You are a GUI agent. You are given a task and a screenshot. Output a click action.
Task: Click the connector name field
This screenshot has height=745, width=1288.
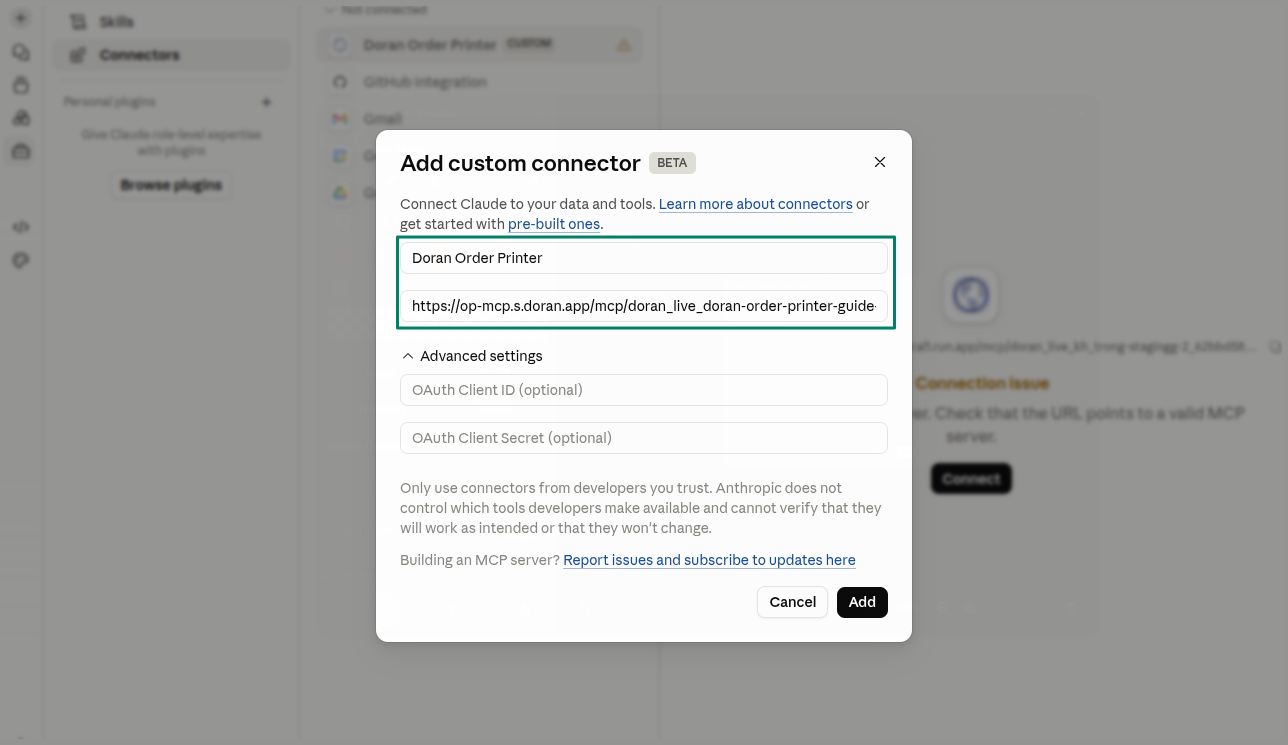(644, 258)
